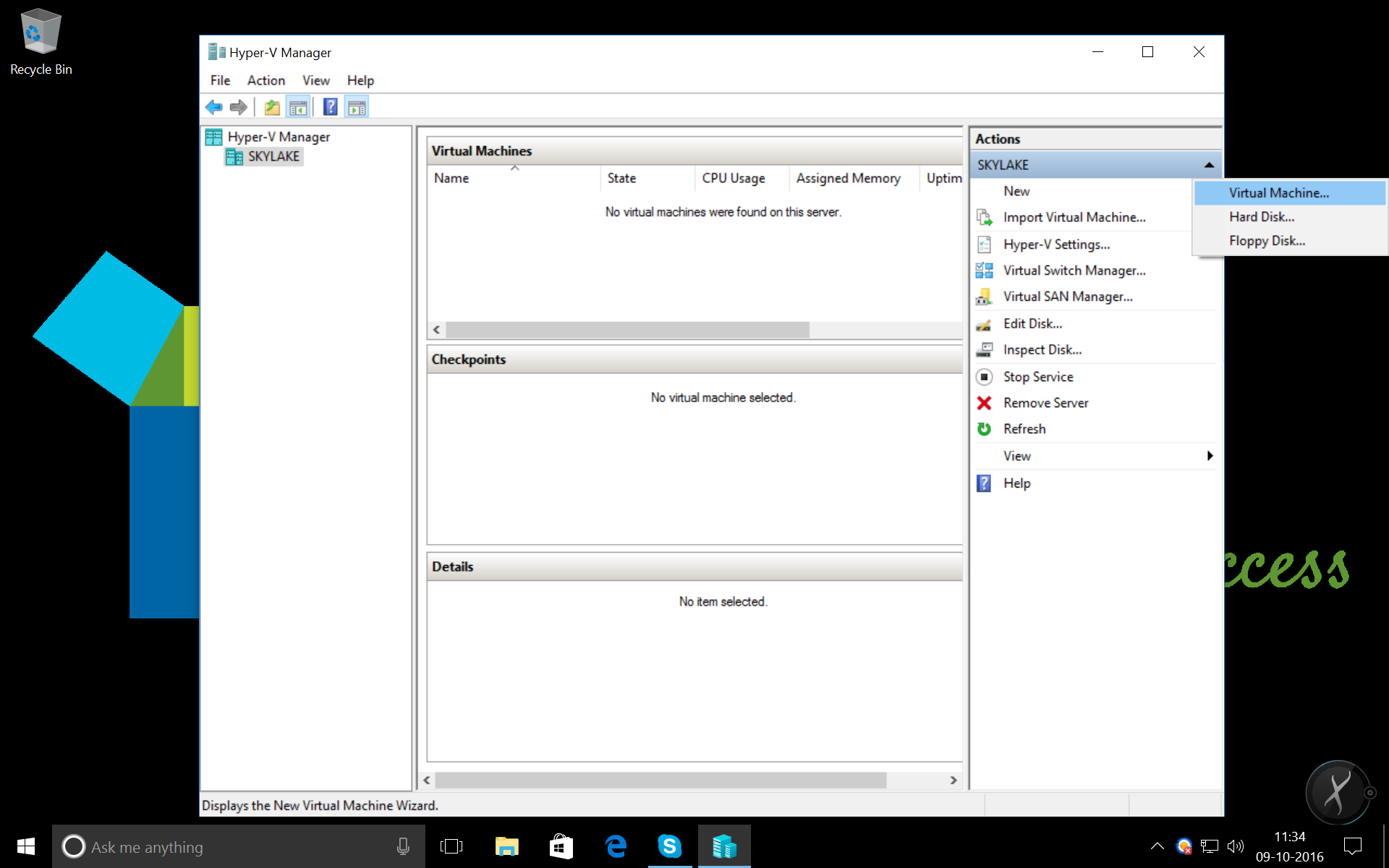Click Import Virtual Machine... action

[1074, 217]
